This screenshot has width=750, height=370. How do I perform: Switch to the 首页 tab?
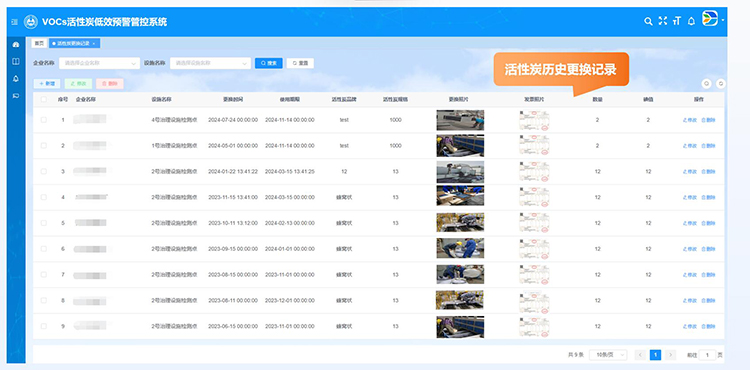pos(39,44)
